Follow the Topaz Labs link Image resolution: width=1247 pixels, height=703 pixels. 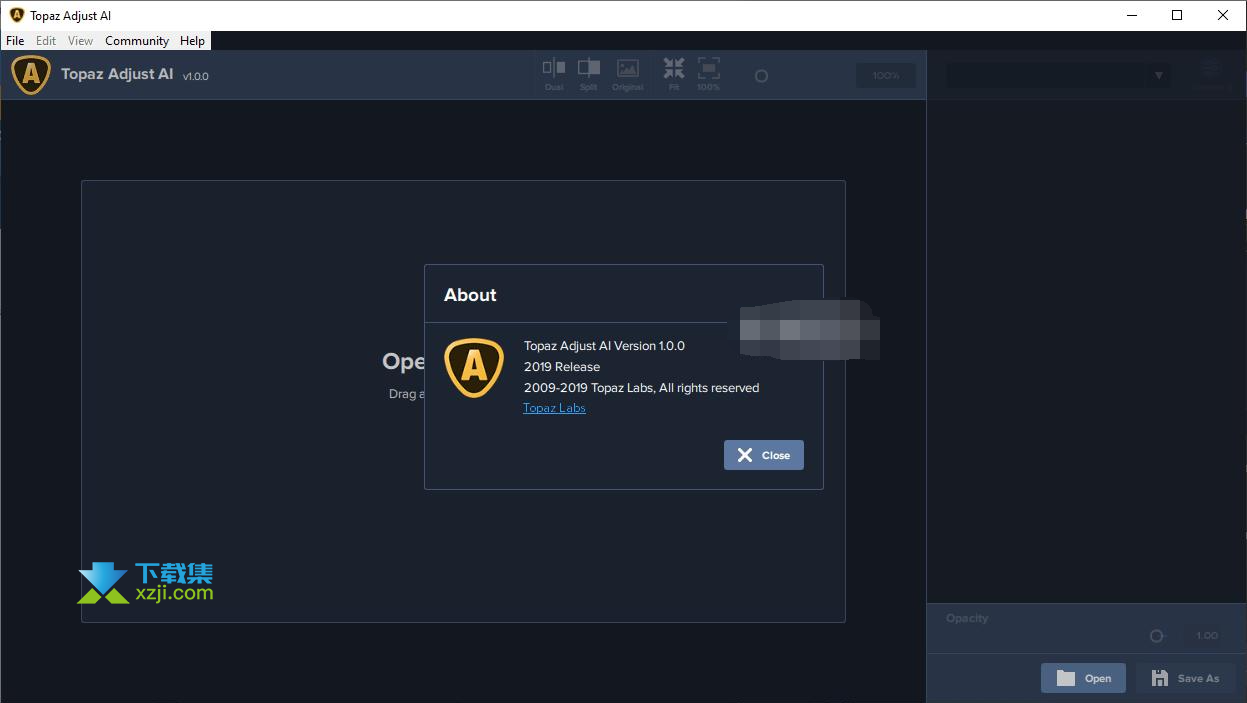point(554,408)
